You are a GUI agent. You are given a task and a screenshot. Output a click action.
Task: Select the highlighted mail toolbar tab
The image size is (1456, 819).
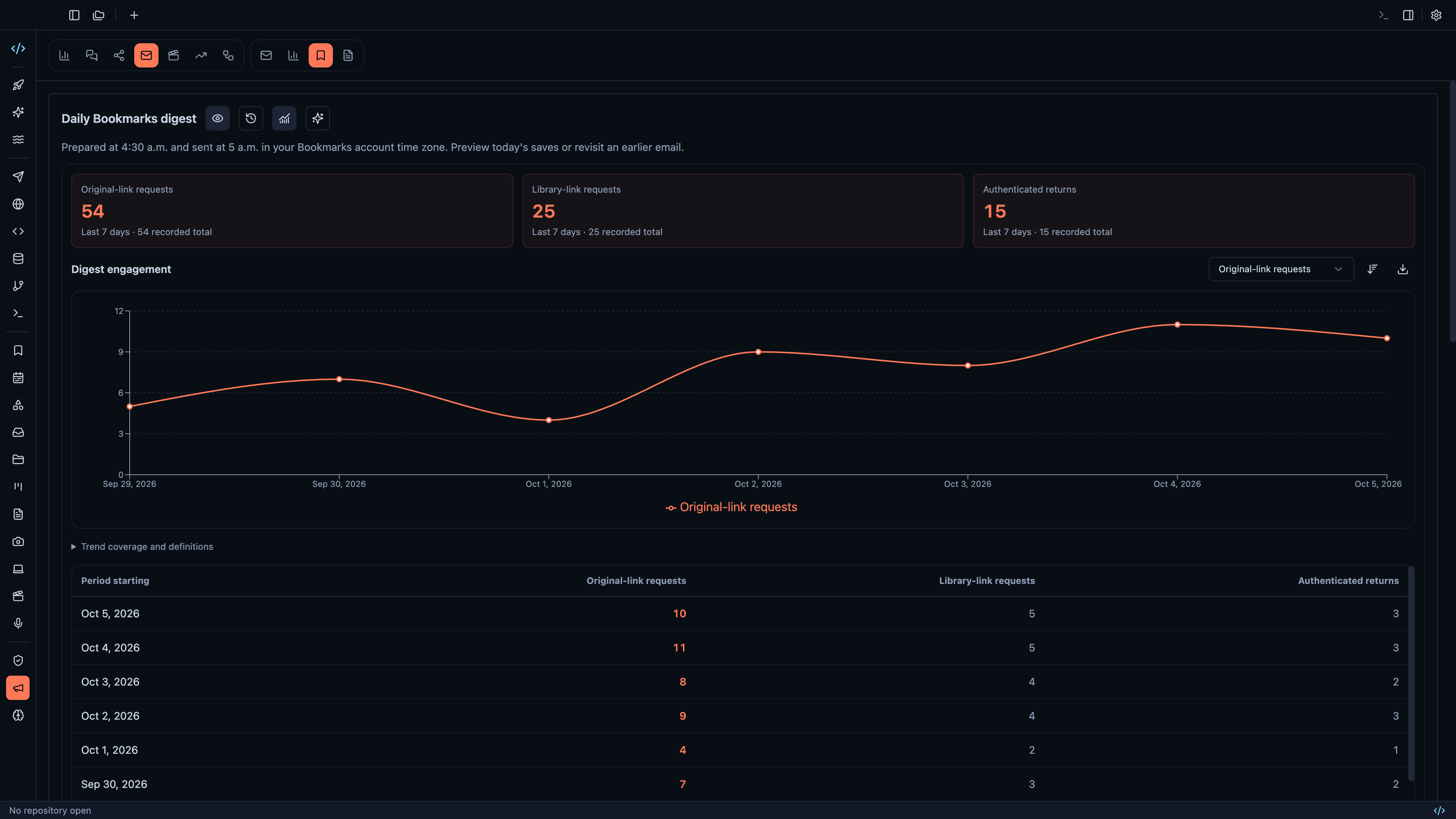pos(146,55)
